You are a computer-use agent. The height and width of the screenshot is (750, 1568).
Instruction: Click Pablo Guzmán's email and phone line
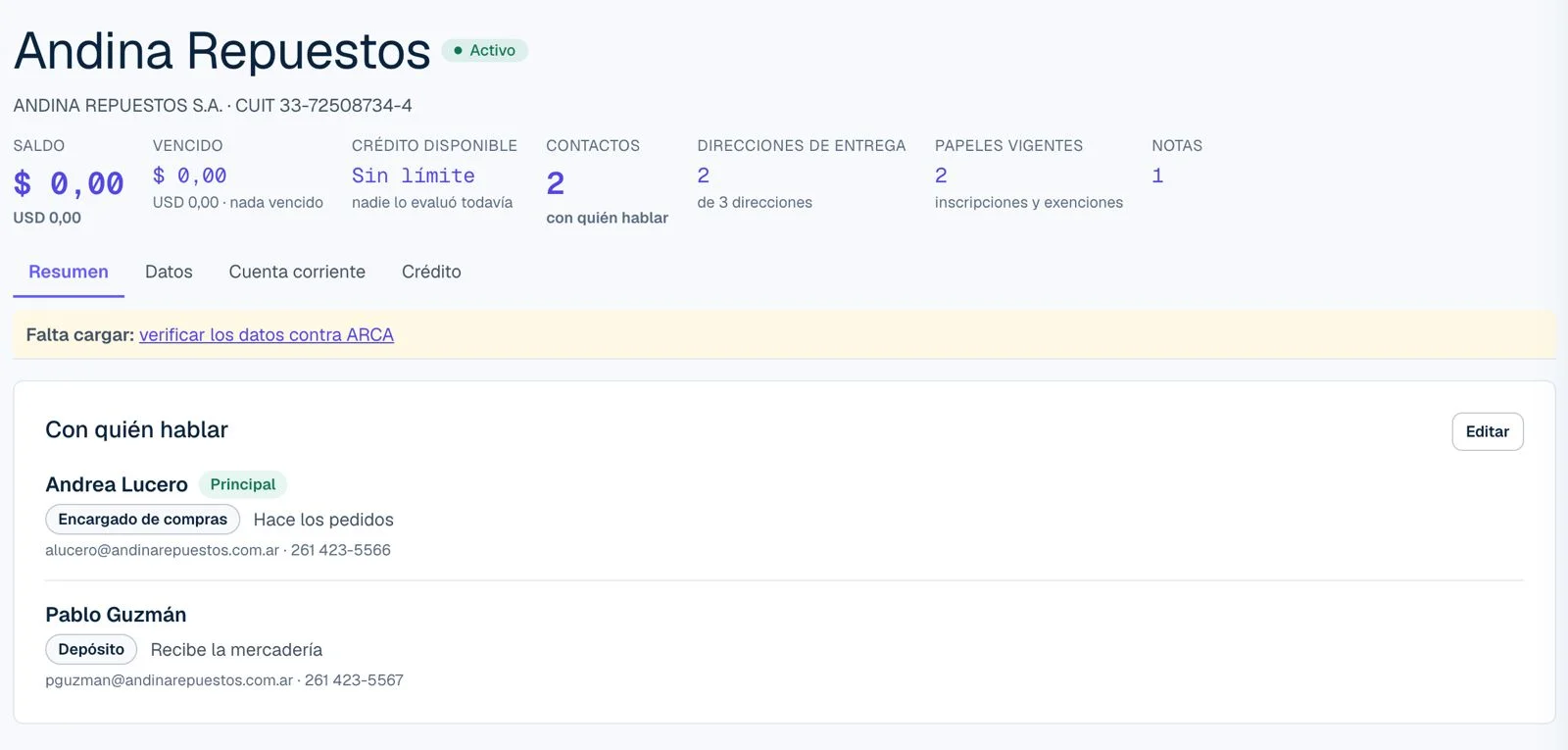(224, 680)
